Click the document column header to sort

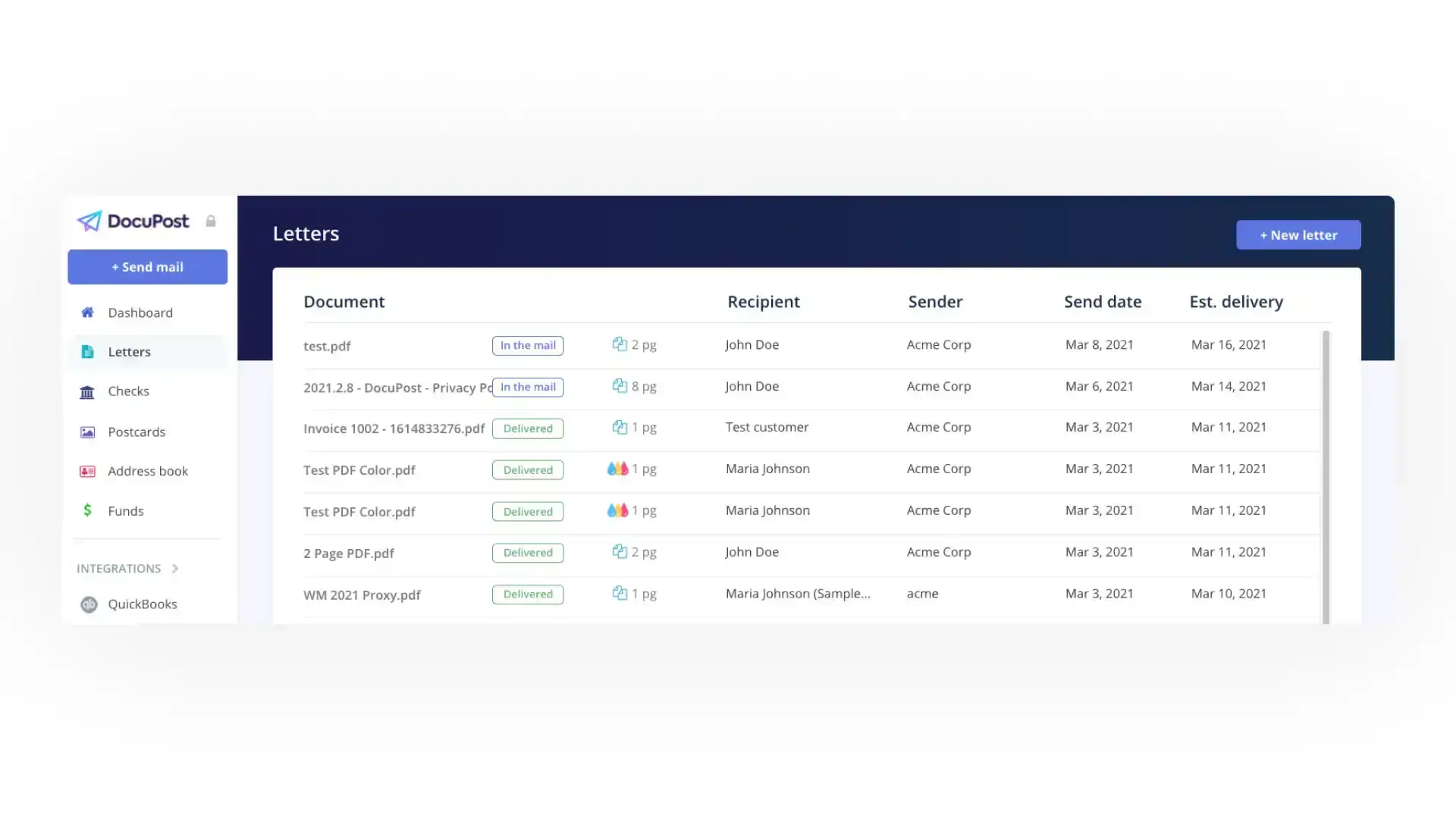[x=343, y=301]
